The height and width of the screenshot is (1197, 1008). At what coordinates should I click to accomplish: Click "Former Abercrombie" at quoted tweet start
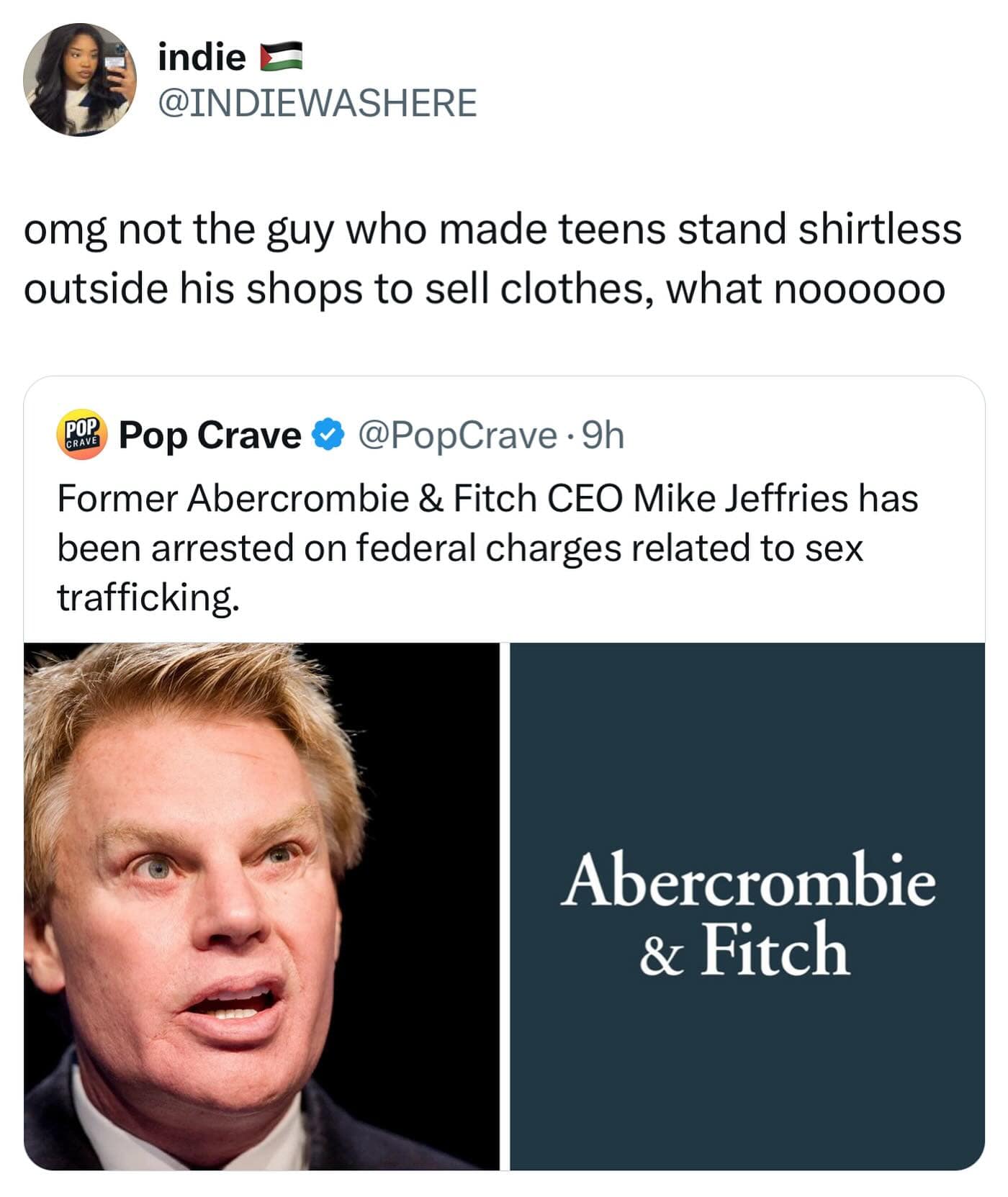[x=233, y=498]
